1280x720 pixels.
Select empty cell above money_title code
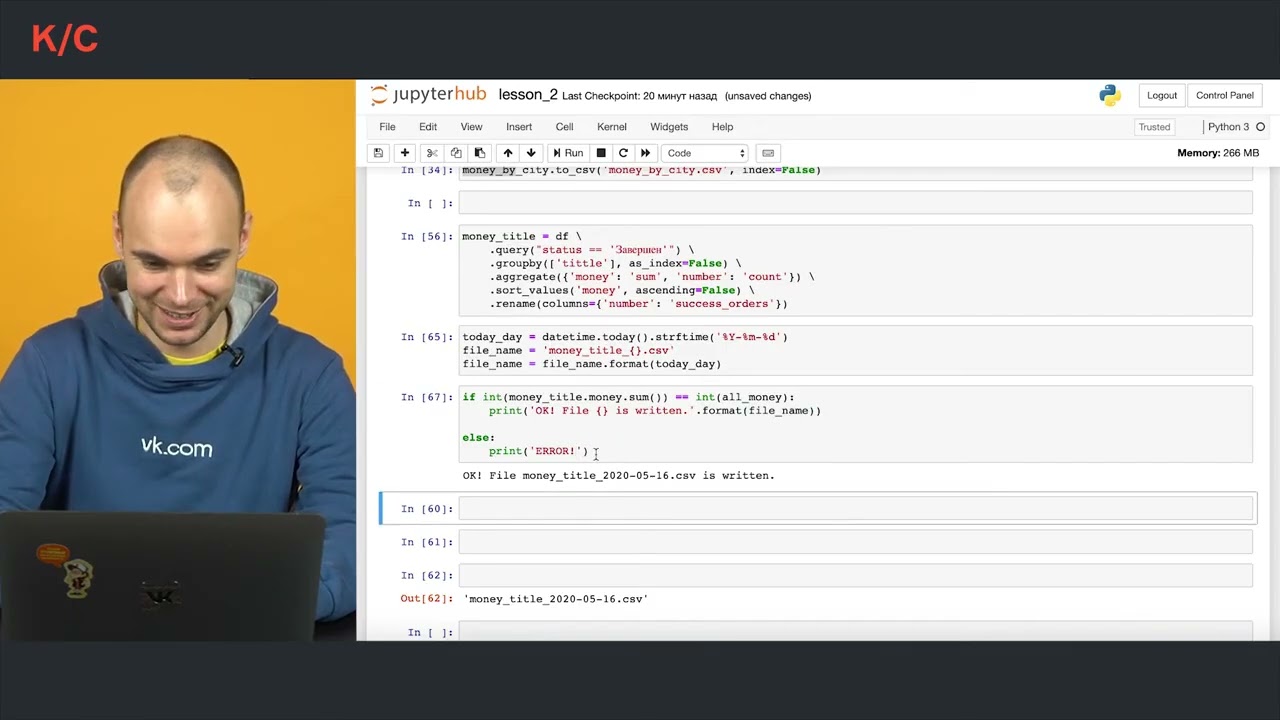pyautogui.click(x=855, y=203)
